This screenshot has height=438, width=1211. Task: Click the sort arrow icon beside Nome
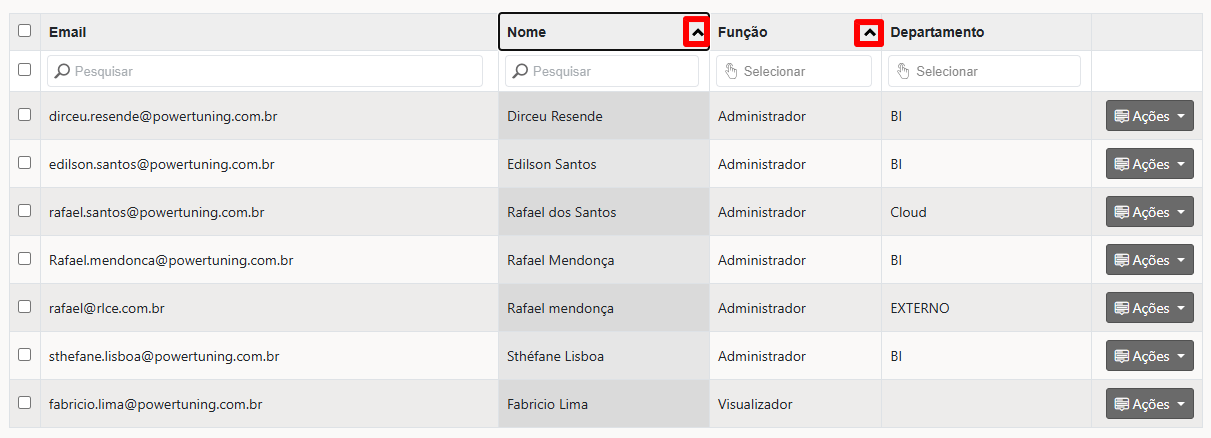point(697,33)
